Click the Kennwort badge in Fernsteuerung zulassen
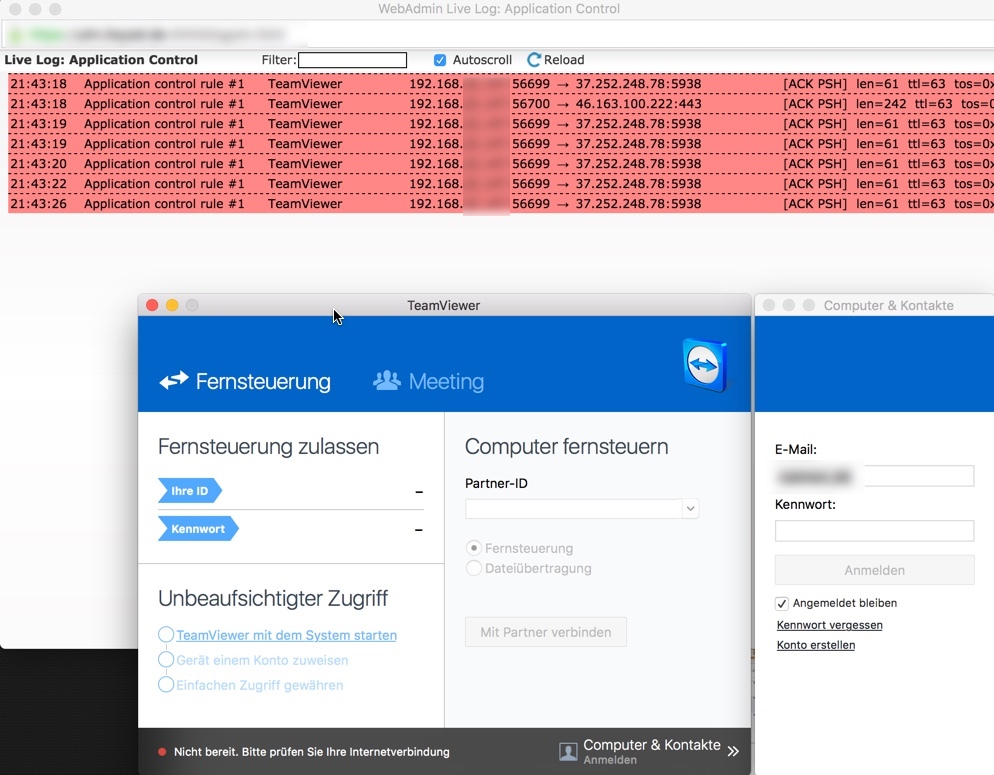The height and width of the screenshot is (775, 994). 198,528
